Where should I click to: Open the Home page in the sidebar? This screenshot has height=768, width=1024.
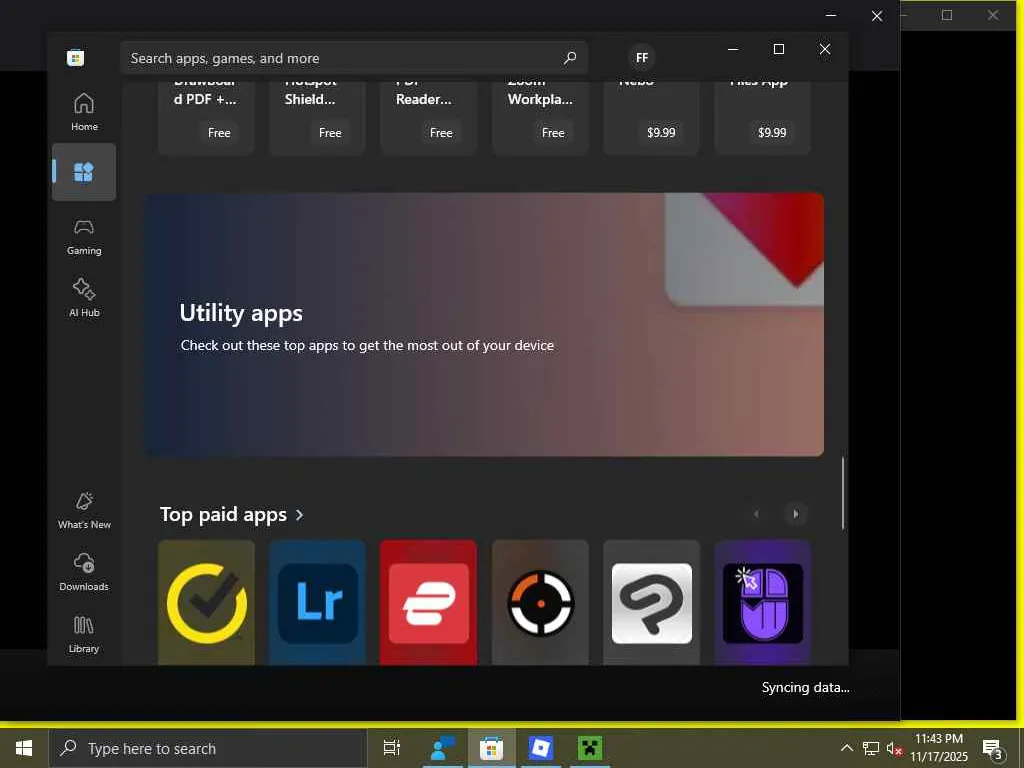[84, 112]
